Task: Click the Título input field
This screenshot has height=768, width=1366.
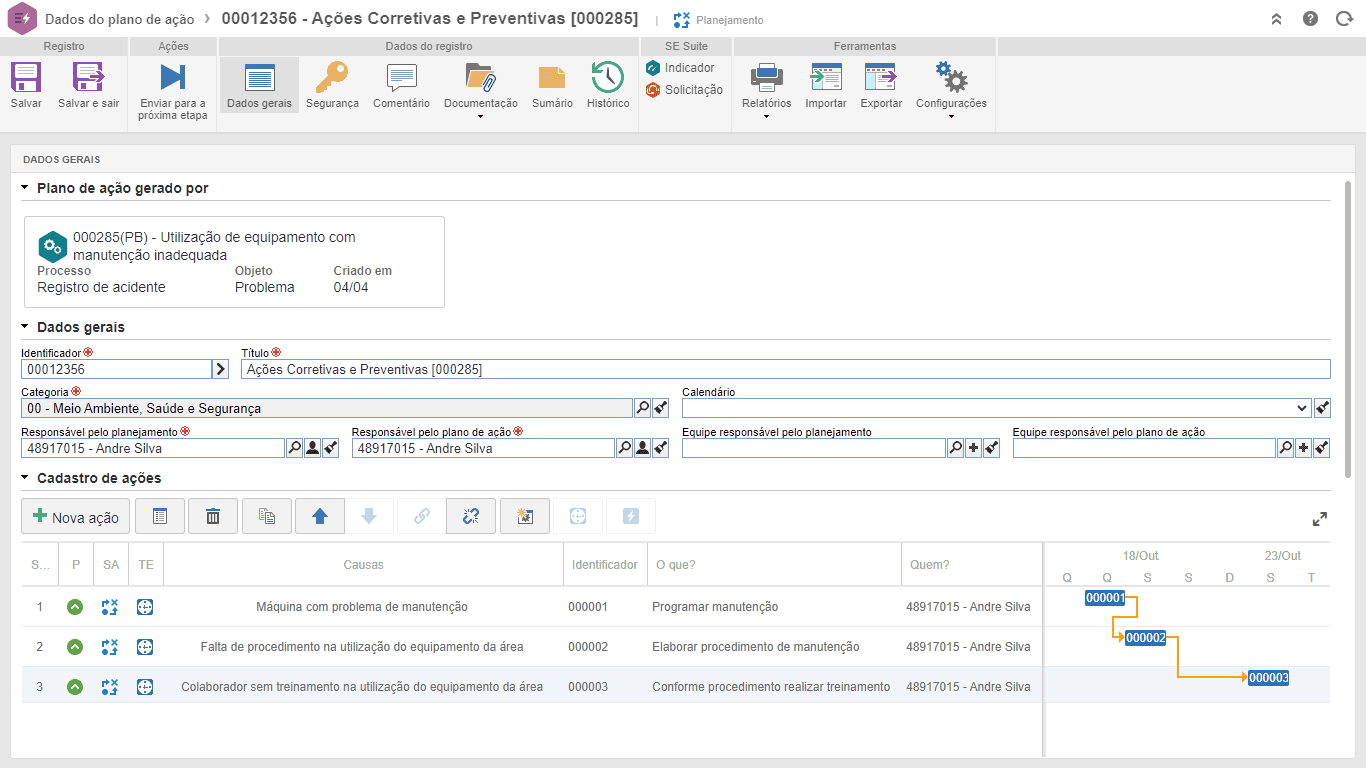Action: pos(786,369)
